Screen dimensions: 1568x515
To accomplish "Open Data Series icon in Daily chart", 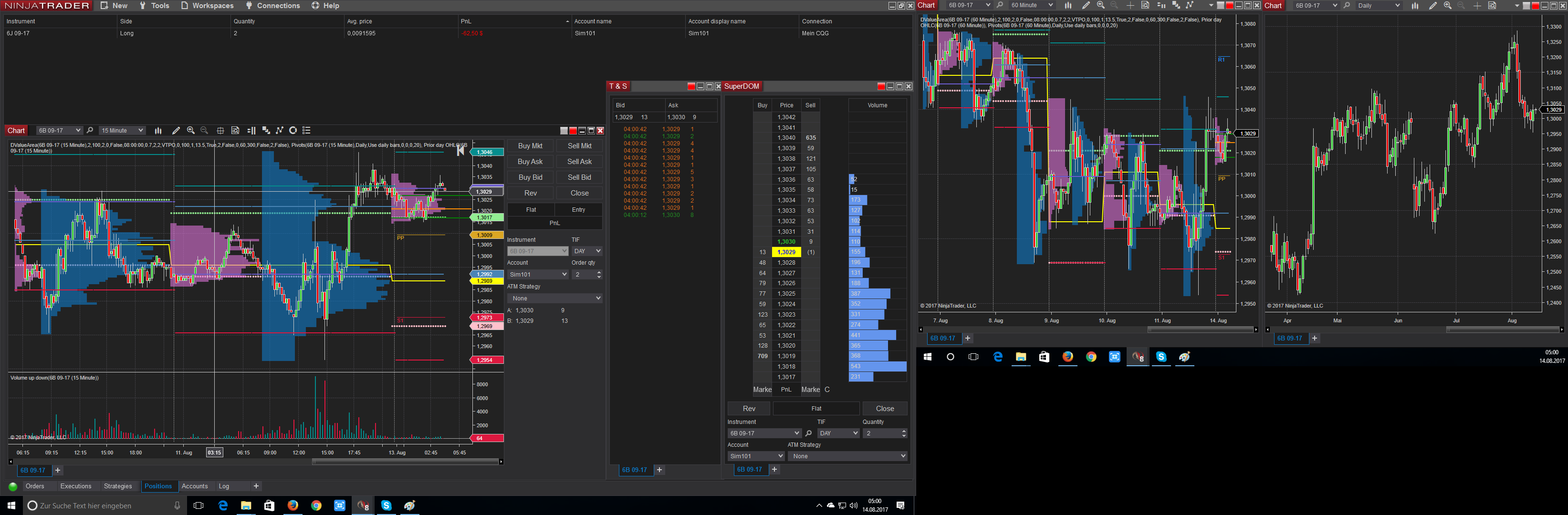I will click(x=1415, y=5).
